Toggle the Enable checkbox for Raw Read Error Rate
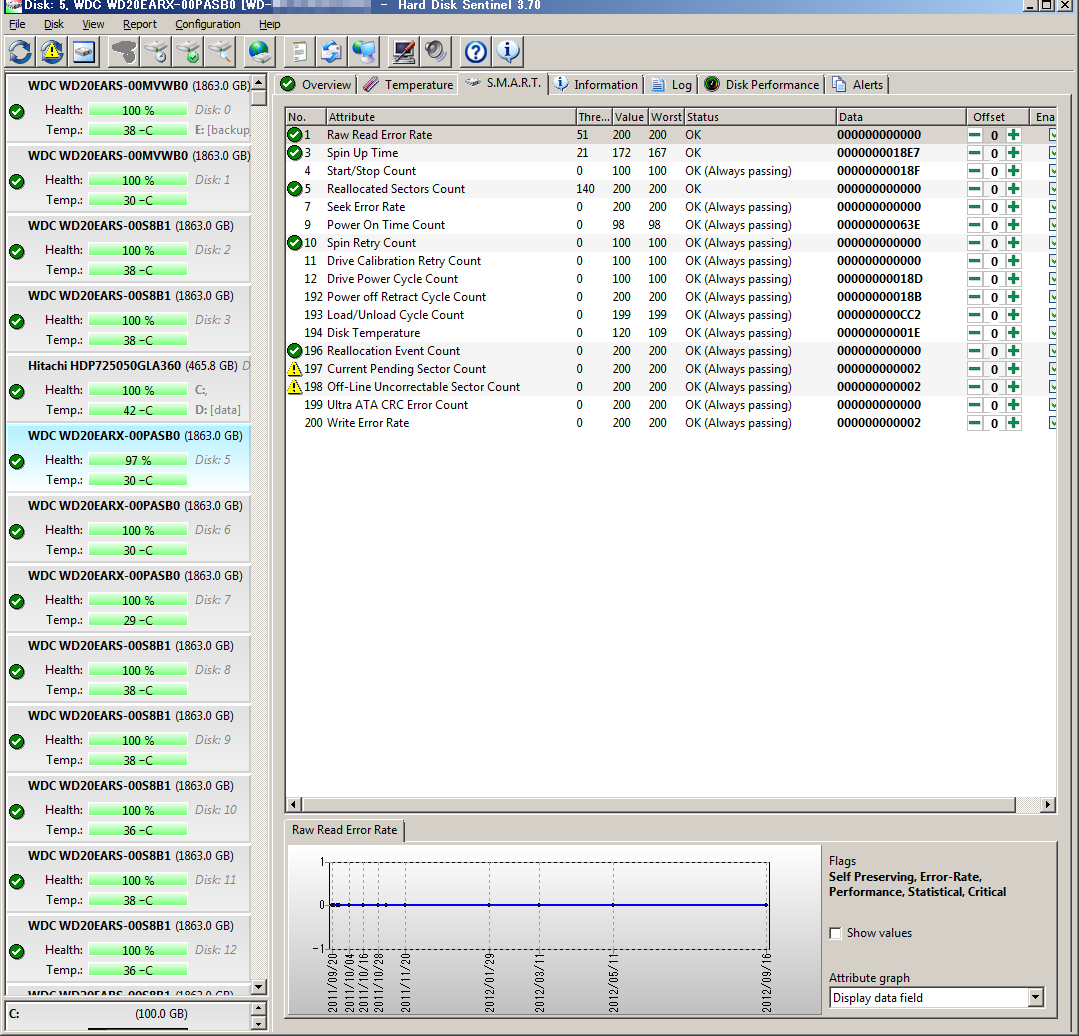Viewport: 1079px width, 1036px height. [1052, 135]
